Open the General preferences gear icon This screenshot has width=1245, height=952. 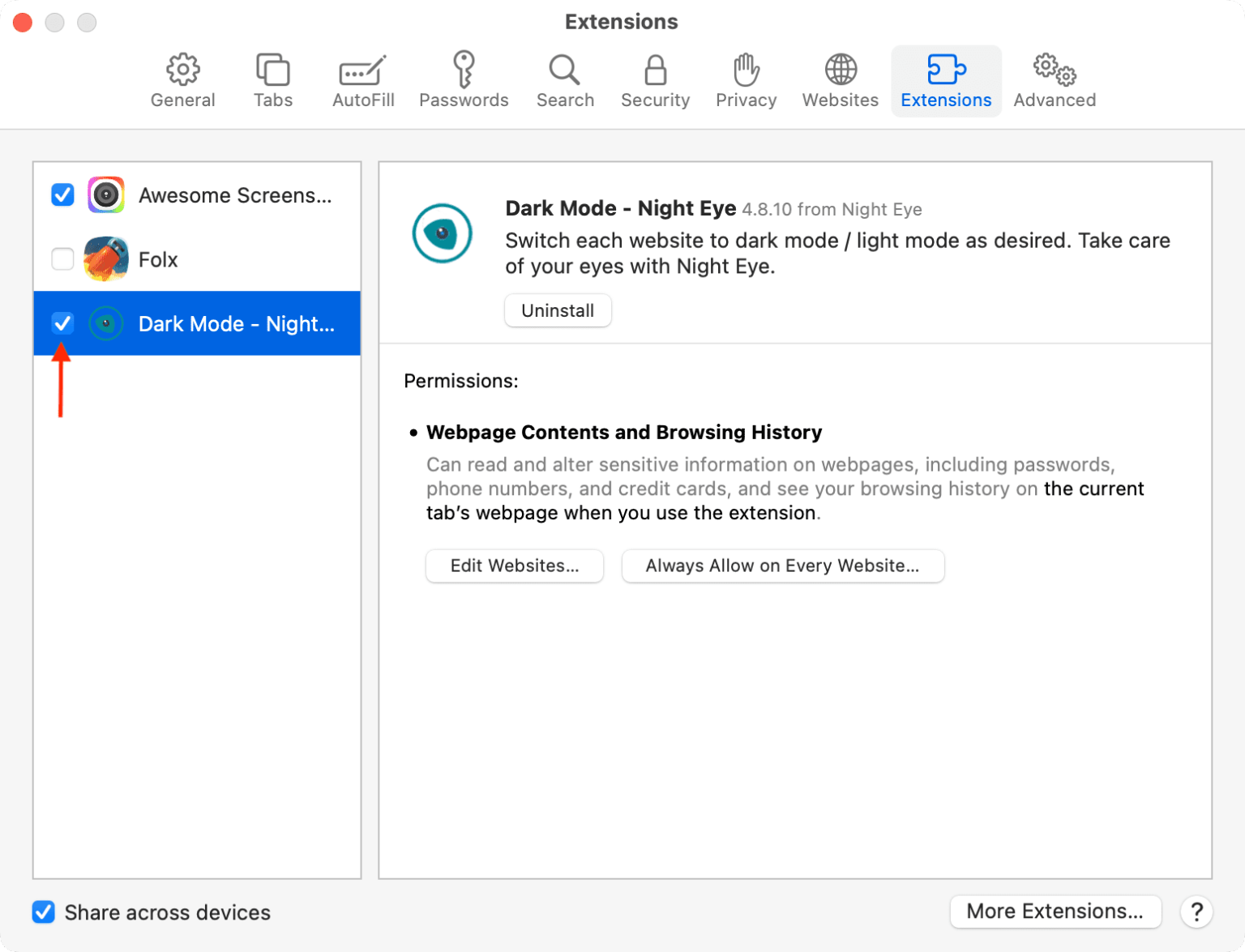tap(183, 70)
